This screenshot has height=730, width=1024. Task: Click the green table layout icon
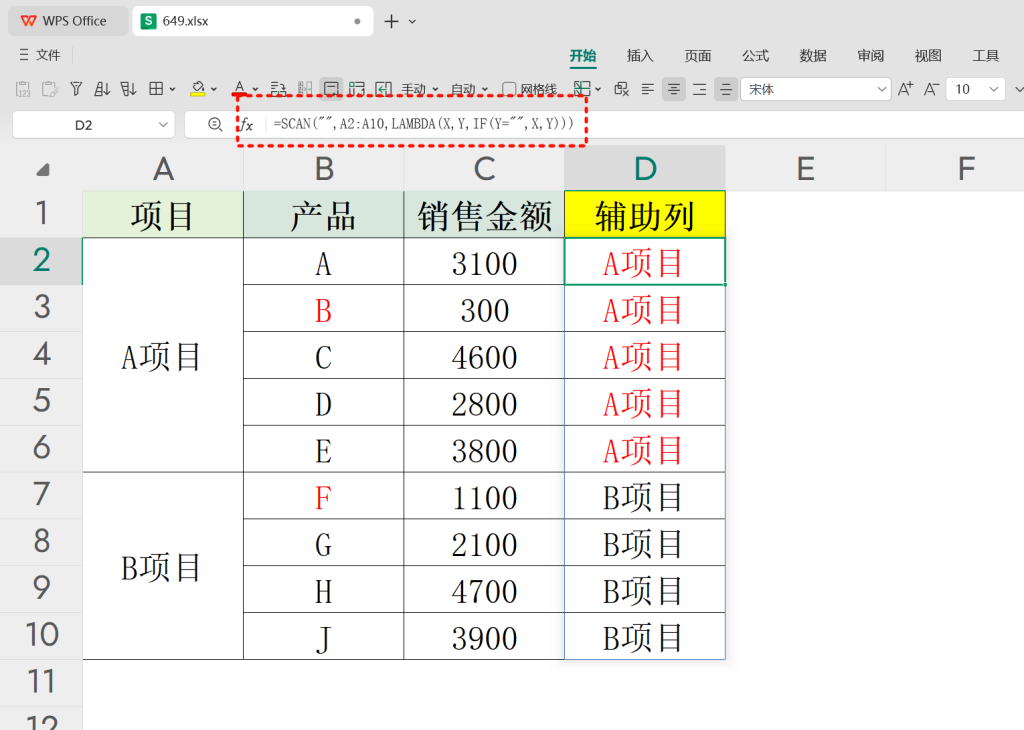click(357, 89)
